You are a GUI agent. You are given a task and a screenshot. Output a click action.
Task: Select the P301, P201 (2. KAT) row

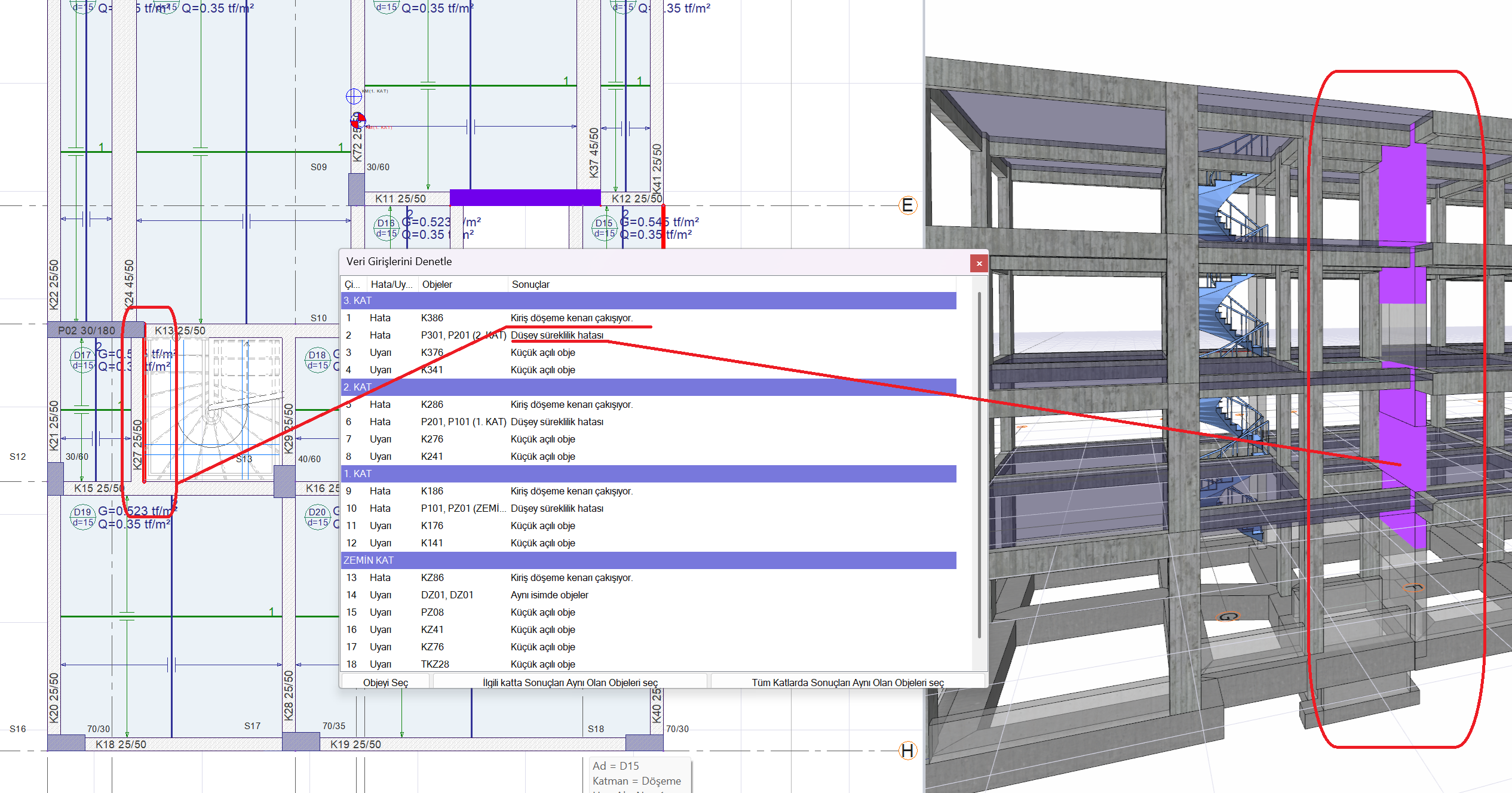point(649,335)
